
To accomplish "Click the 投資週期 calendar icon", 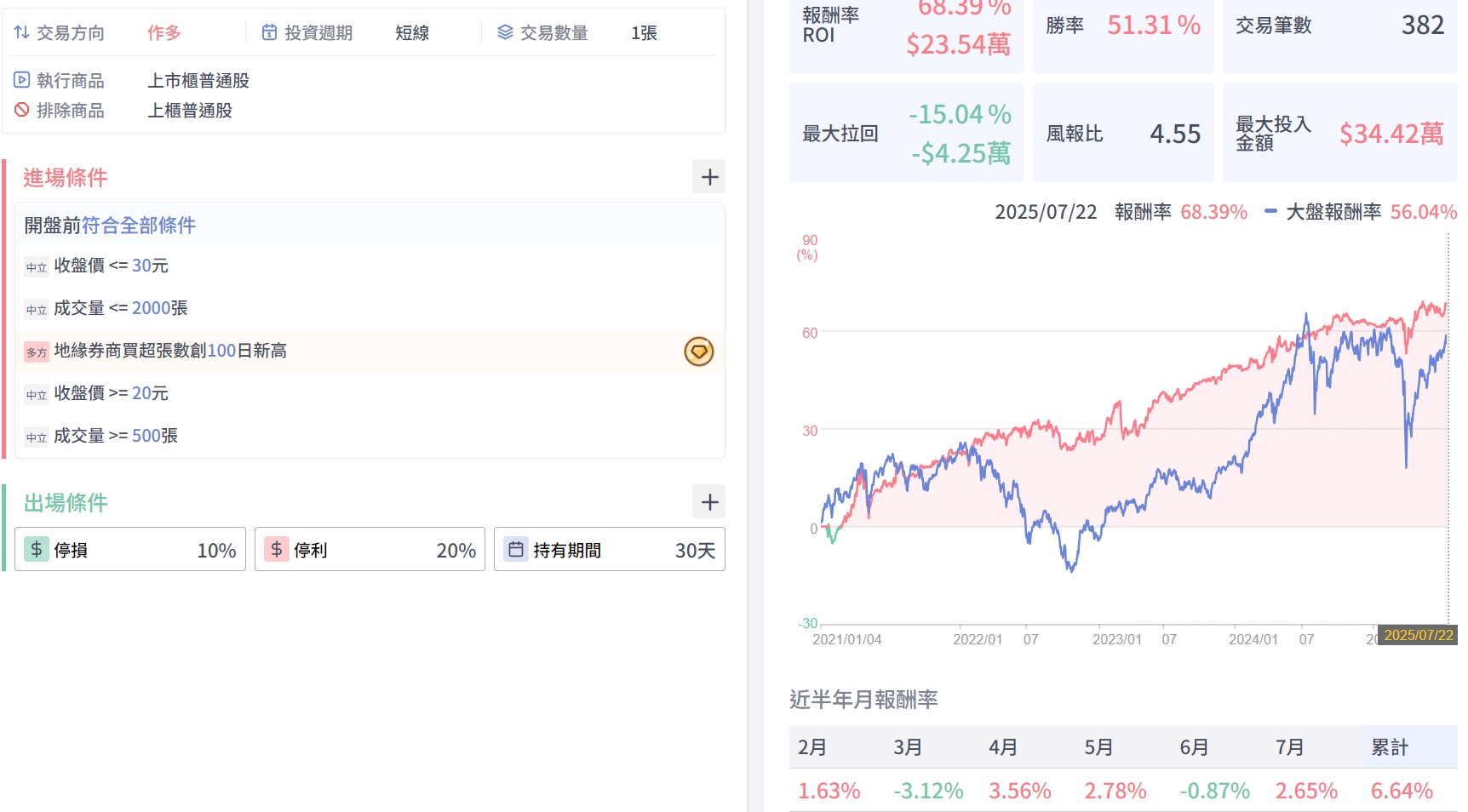I will pyautogui.click(x=269, y=32).
